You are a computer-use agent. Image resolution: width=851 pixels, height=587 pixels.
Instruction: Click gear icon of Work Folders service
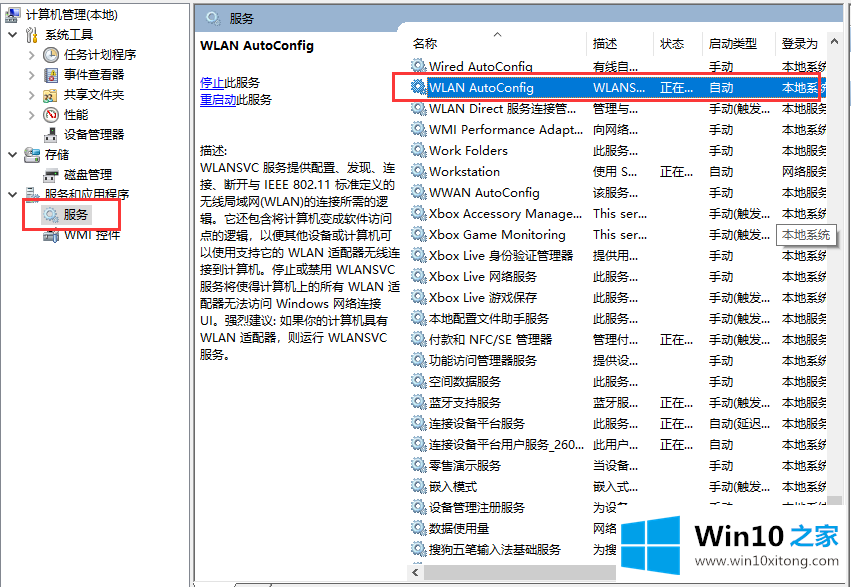[418, 150]
